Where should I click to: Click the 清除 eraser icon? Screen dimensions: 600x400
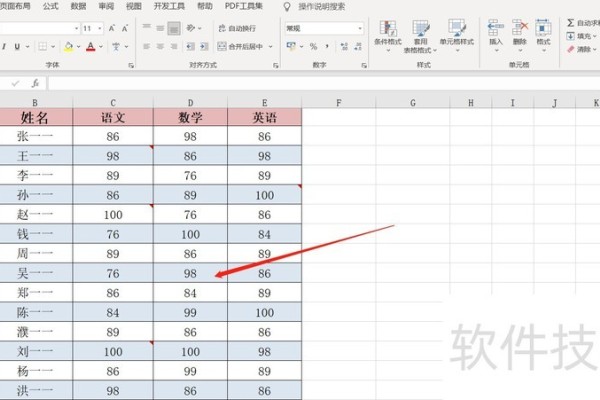click(570, 49)
